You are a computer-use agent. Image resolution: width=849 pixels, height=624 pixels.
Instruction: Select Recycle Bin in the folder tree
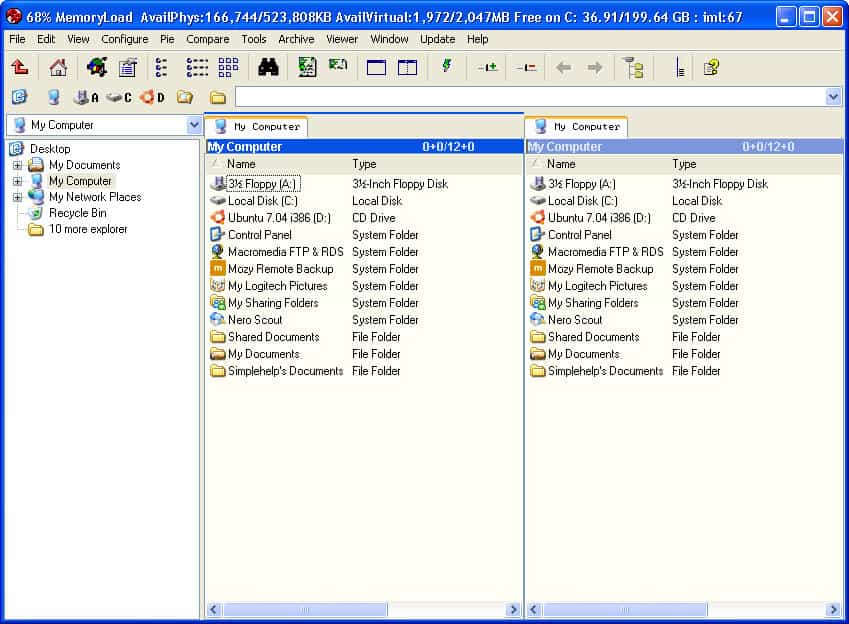tap(77, 213)
